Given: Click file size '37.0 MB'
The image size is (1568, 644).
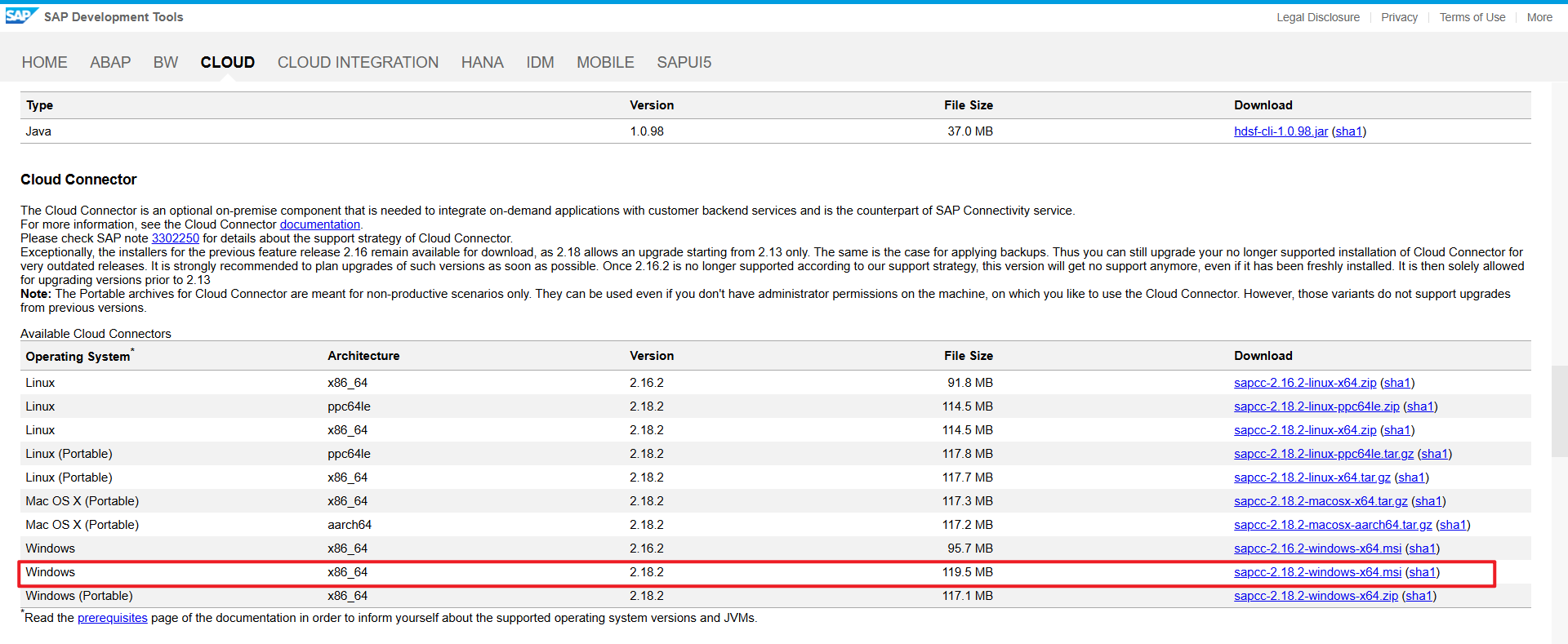Looking at the screenshot, I should pyautogui.click(x=970, y=131).
